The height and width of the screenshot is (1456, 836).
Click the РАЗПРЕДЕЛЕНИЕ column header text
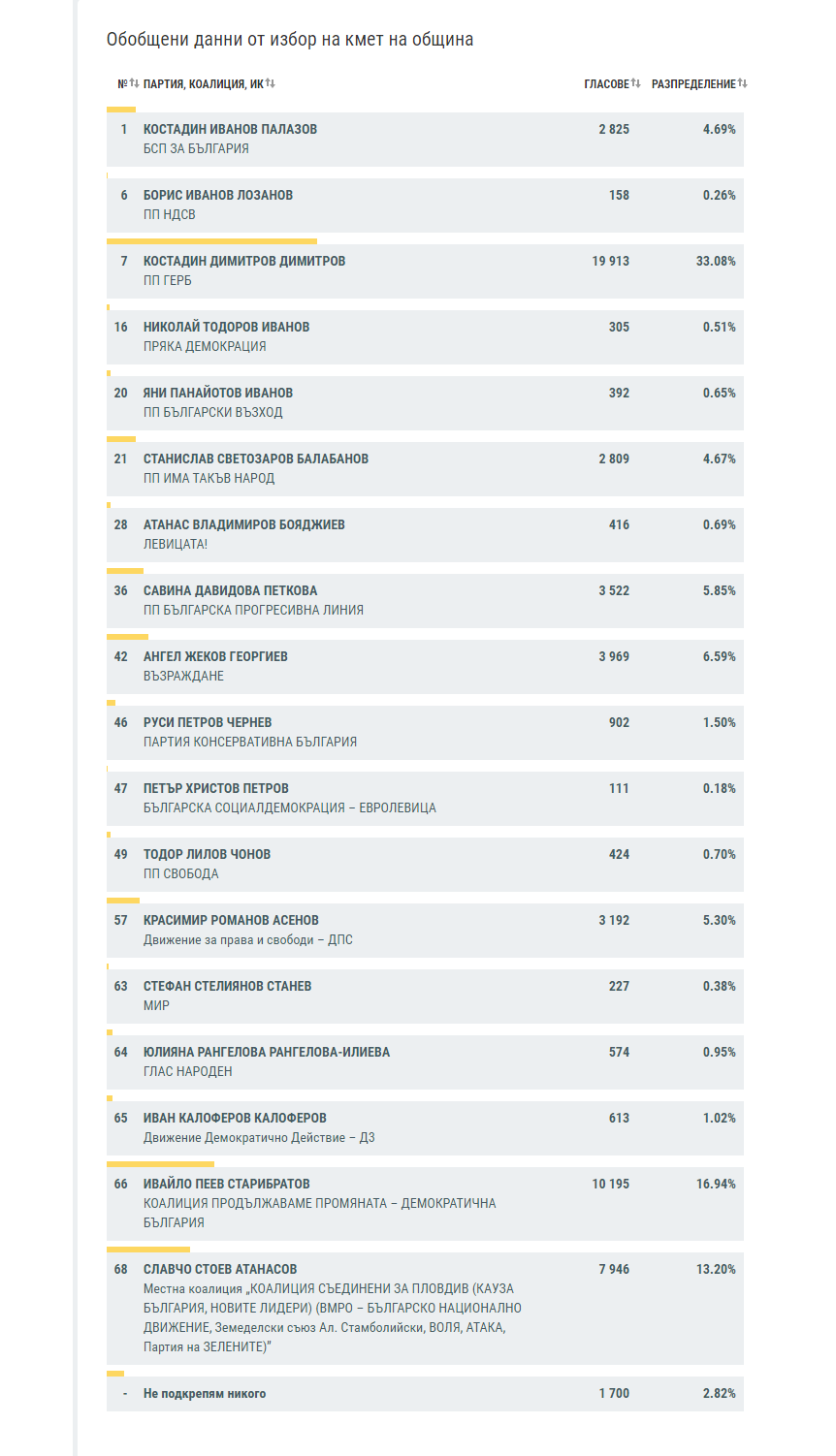(693, 84)
